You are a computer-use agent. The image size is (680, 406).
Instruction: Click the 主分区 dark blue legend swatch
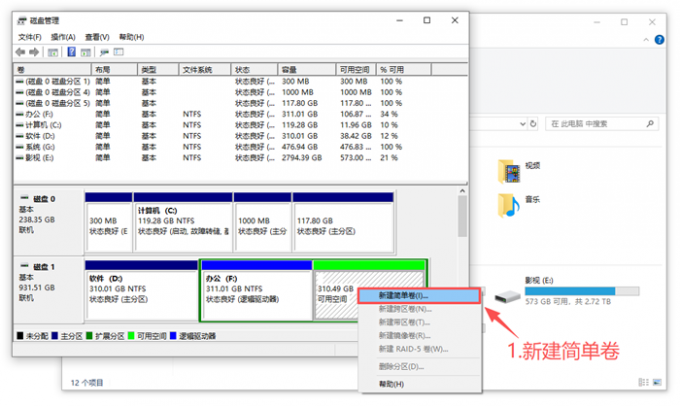pos(54,335)
